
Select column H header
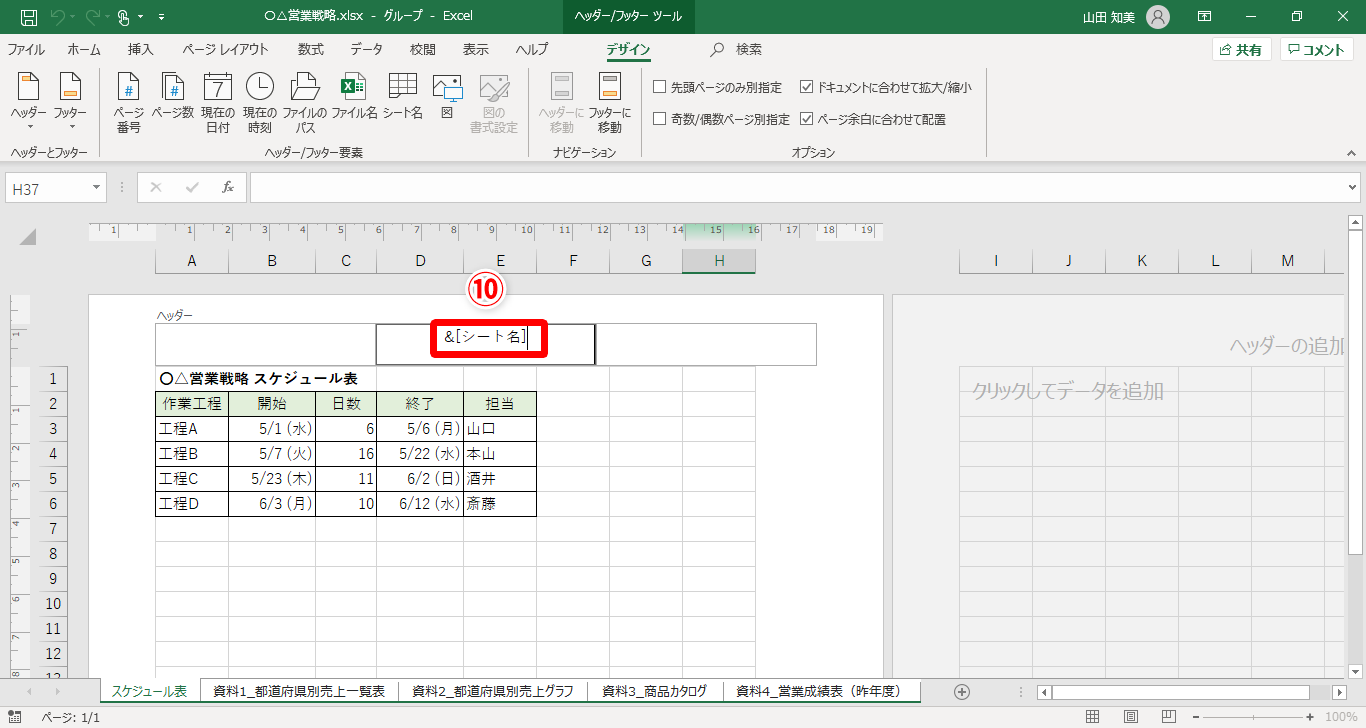point(719,261)
